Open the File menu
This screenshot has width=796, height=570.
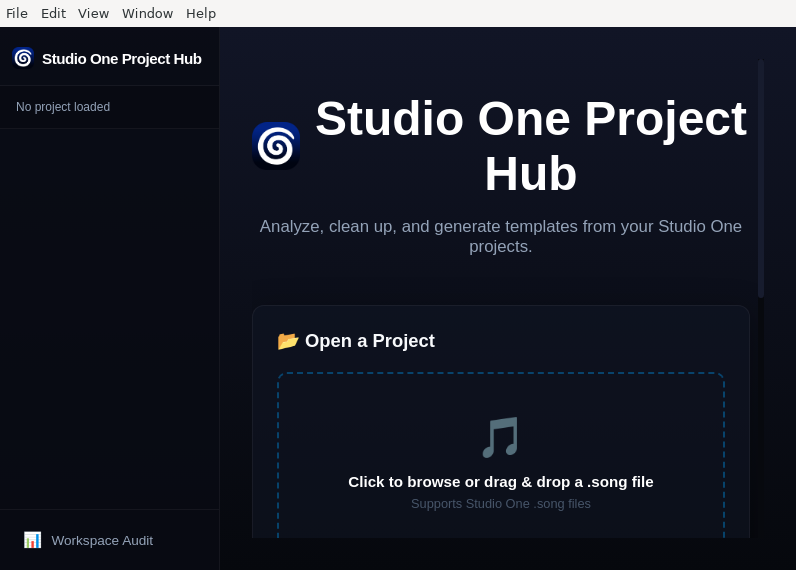click(x=17, y=13)
